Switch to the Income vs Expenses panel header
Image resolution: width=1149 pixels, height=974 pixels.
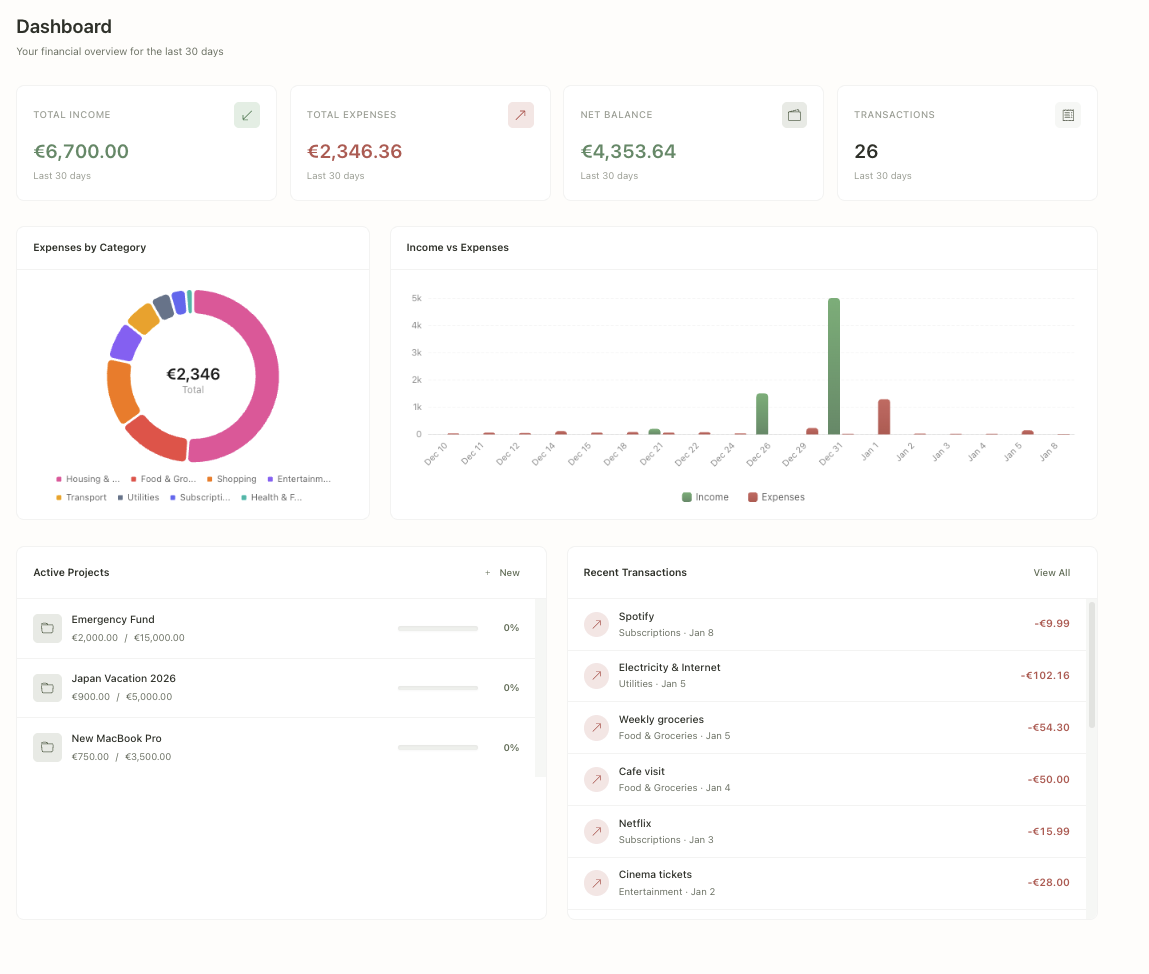tap(457, 247)
